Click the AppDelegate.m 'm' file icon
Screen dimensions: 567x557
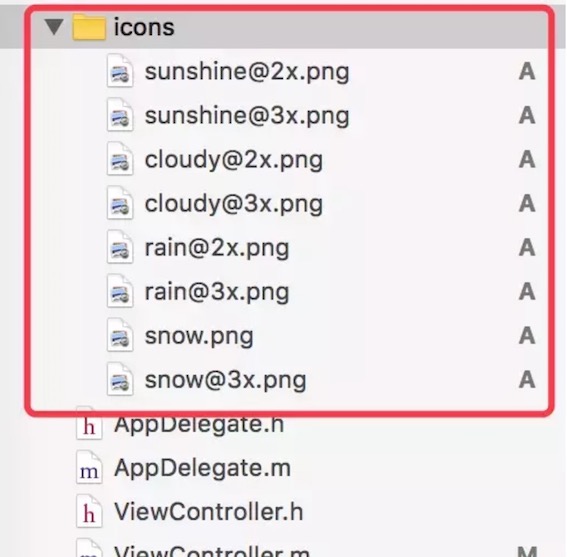coord(89,468)
